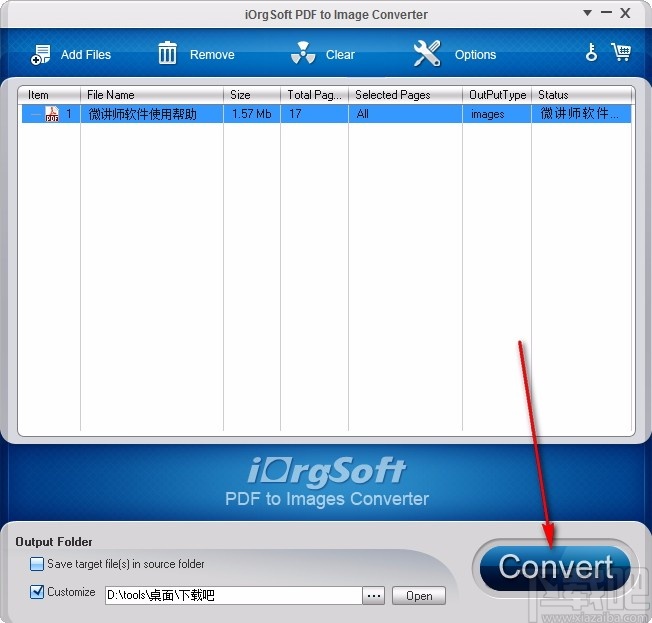Click the Open folder button
The height and width of the screenshot is (623, 652).
419,596
